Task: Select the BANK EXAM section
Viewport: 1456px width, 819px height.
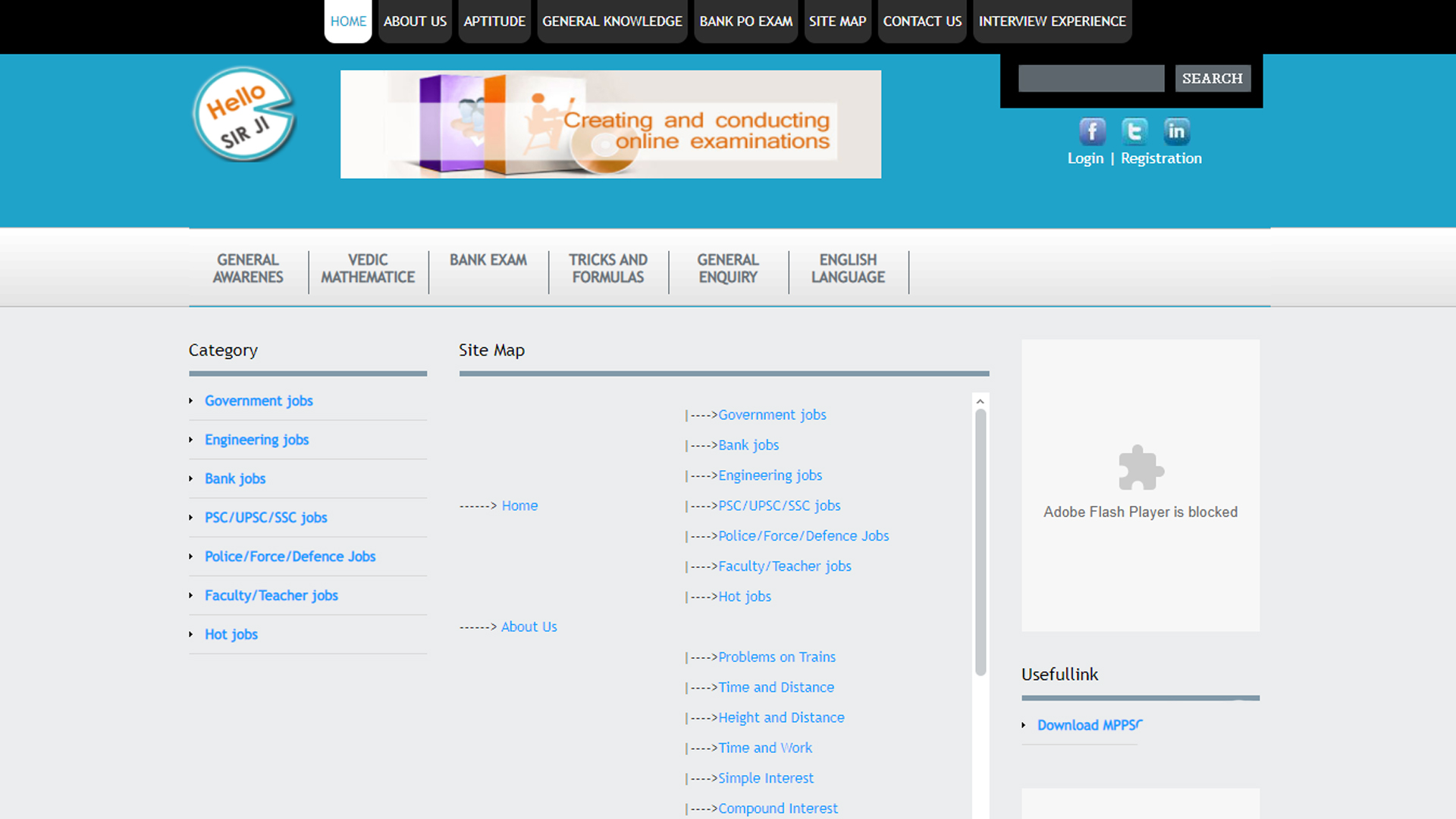Action: coord(488,260)
